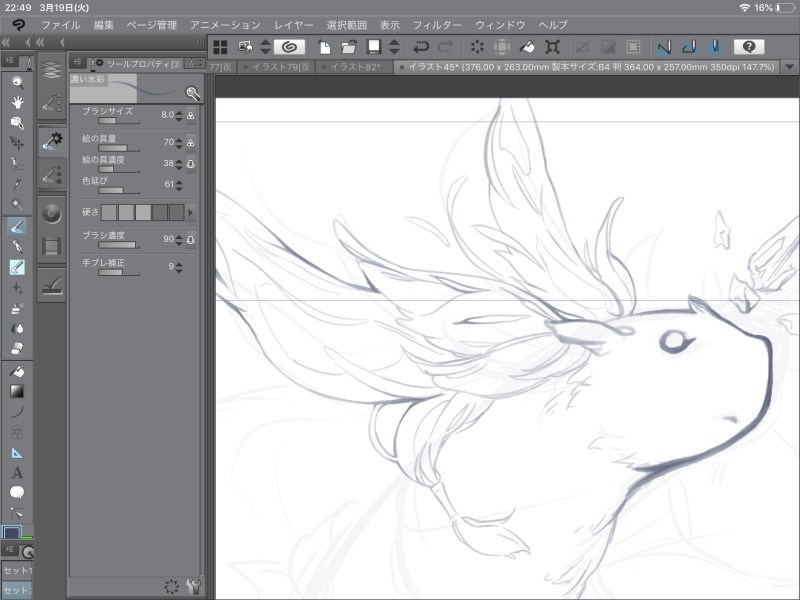Open tool property wrench settings button

tap(193, 587)
